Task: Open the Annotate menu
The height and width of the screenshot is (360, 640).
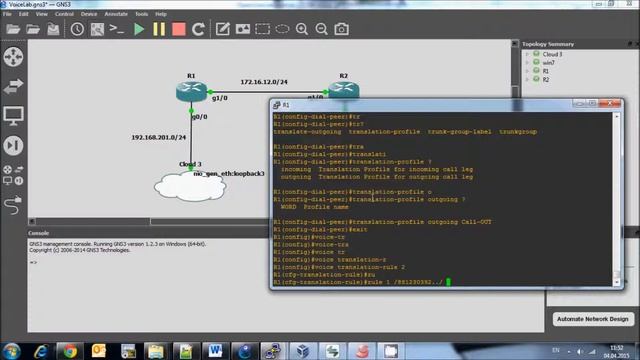Action: coord(116,14)
